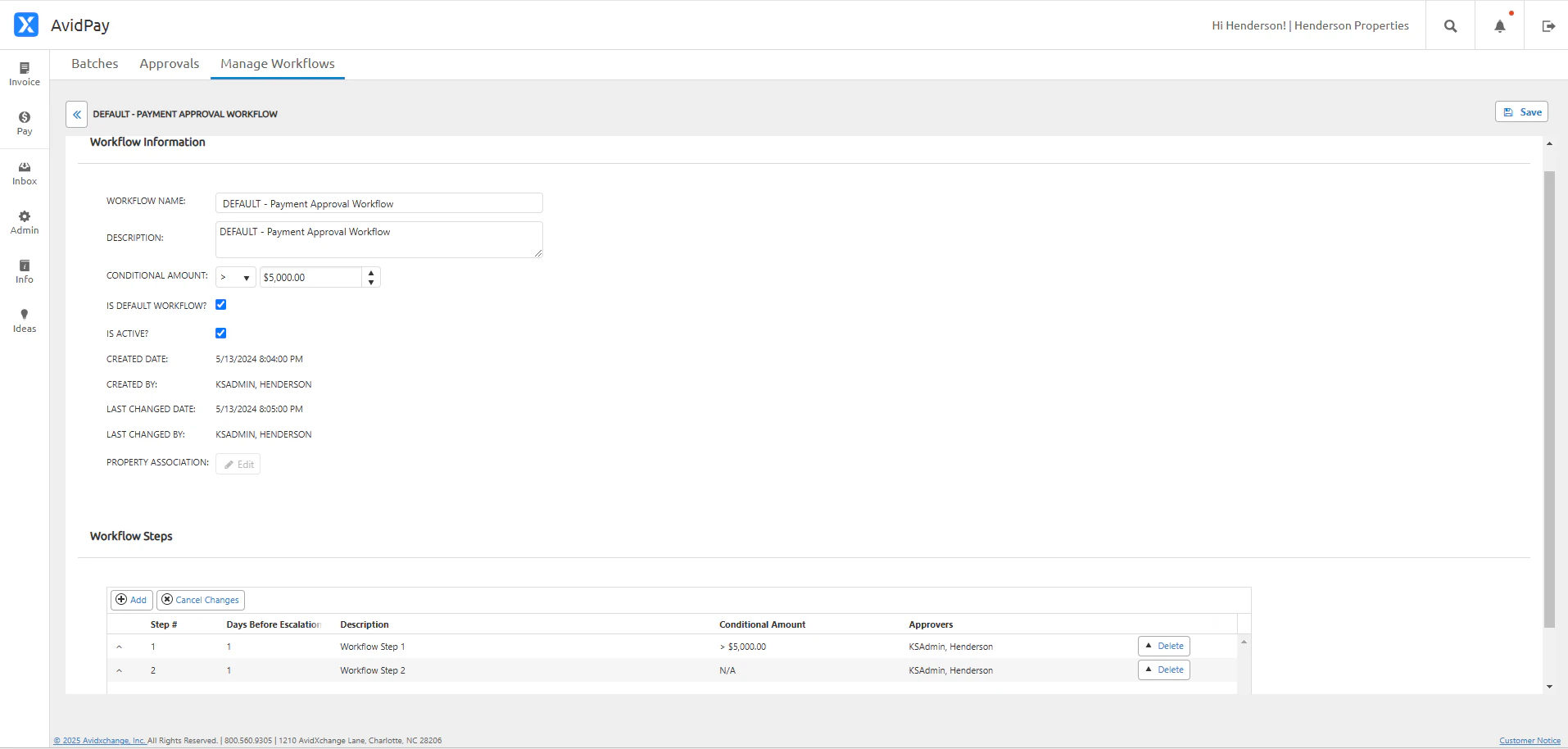Open the search magnifier icon
Viewport: 1568px width, 749px height.
pyautogui.click(x=1450, y=25)
